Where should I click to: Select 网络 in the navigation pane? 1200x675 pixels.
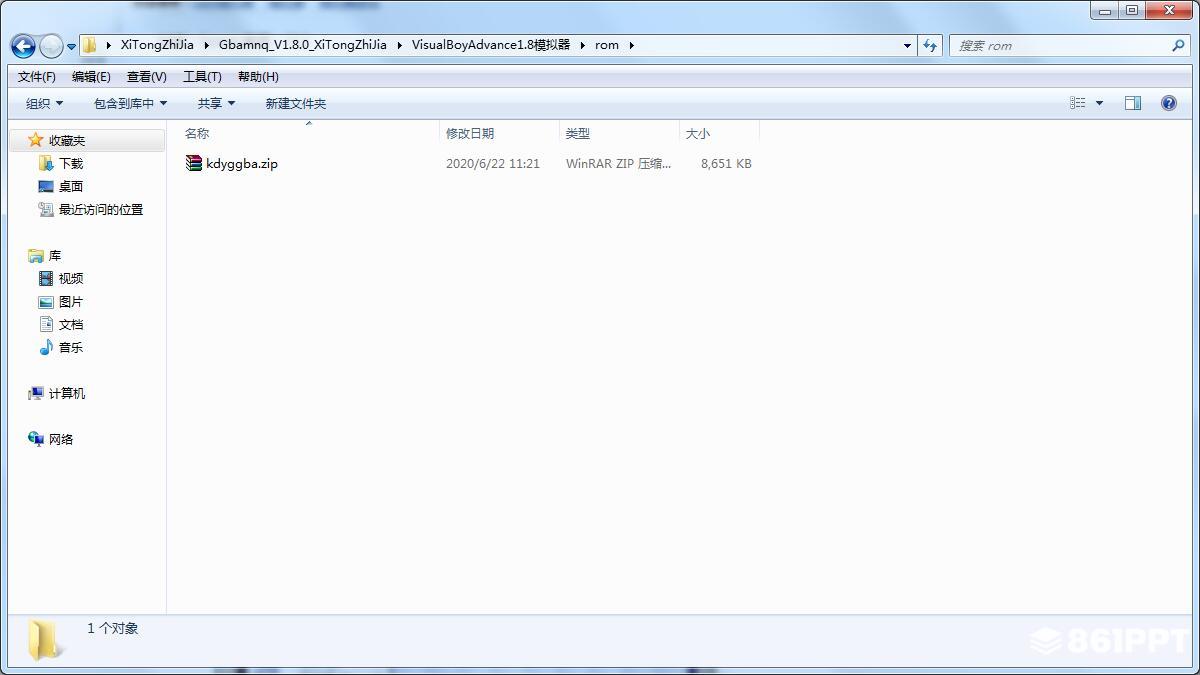61,440
